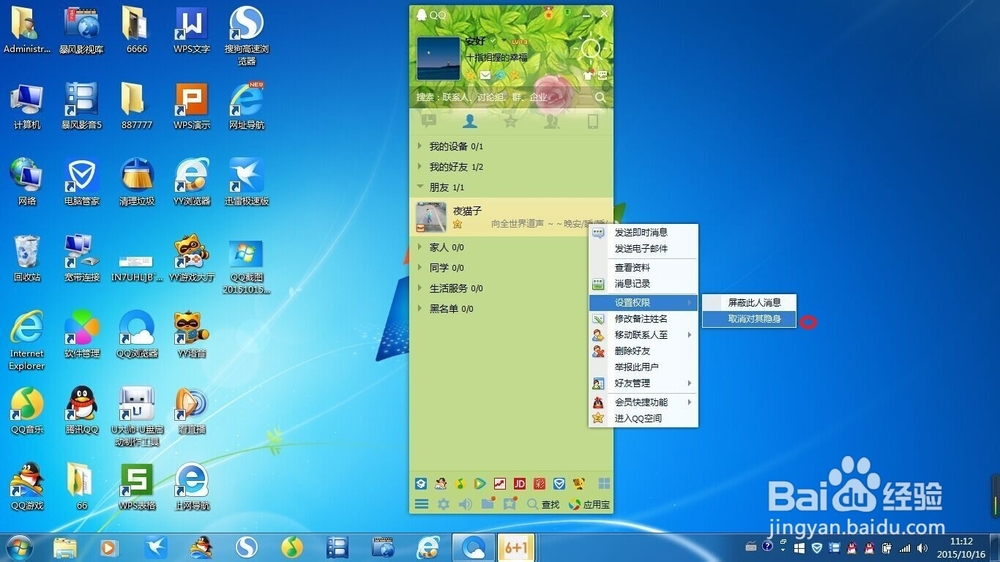This screenshot has height=562, width=1000.
Task: Open the QQ game dog mascot icon
Action: click(x=579, y=484)
